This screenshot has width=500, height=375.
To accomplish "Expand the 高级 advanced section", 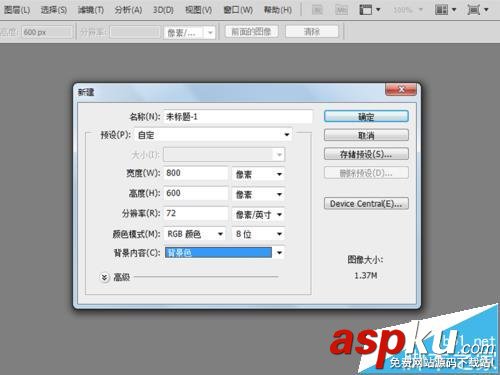I will click(104, 277).
